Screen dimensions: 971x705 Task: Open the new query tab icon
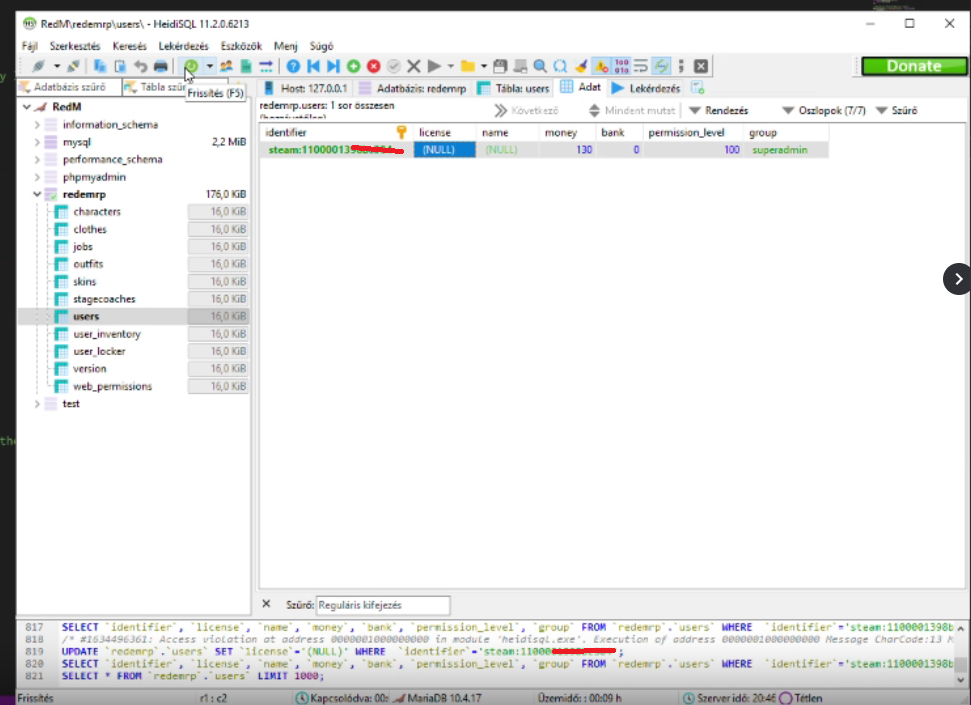tap(698, 88)
